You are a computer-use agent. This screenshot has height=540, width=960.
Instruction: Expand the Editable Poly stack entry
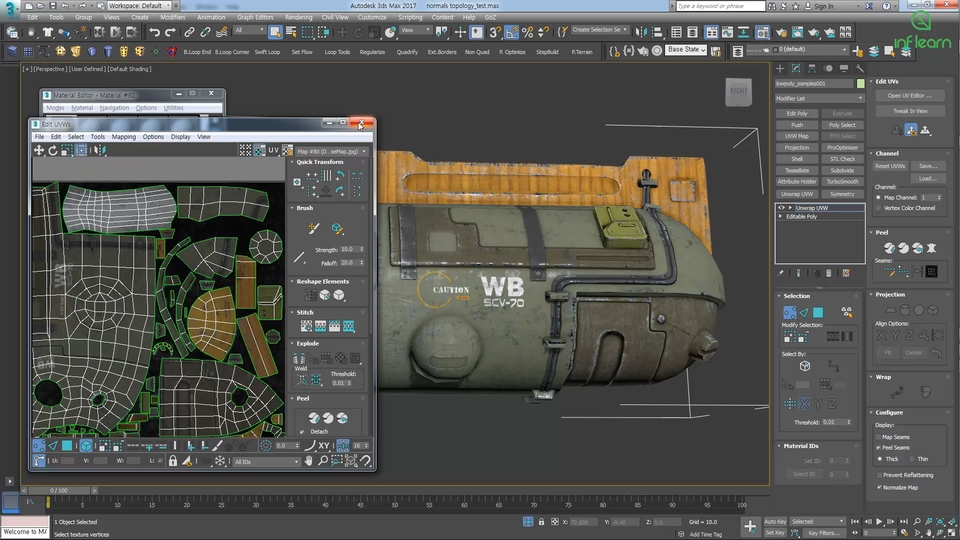[780, 217]
